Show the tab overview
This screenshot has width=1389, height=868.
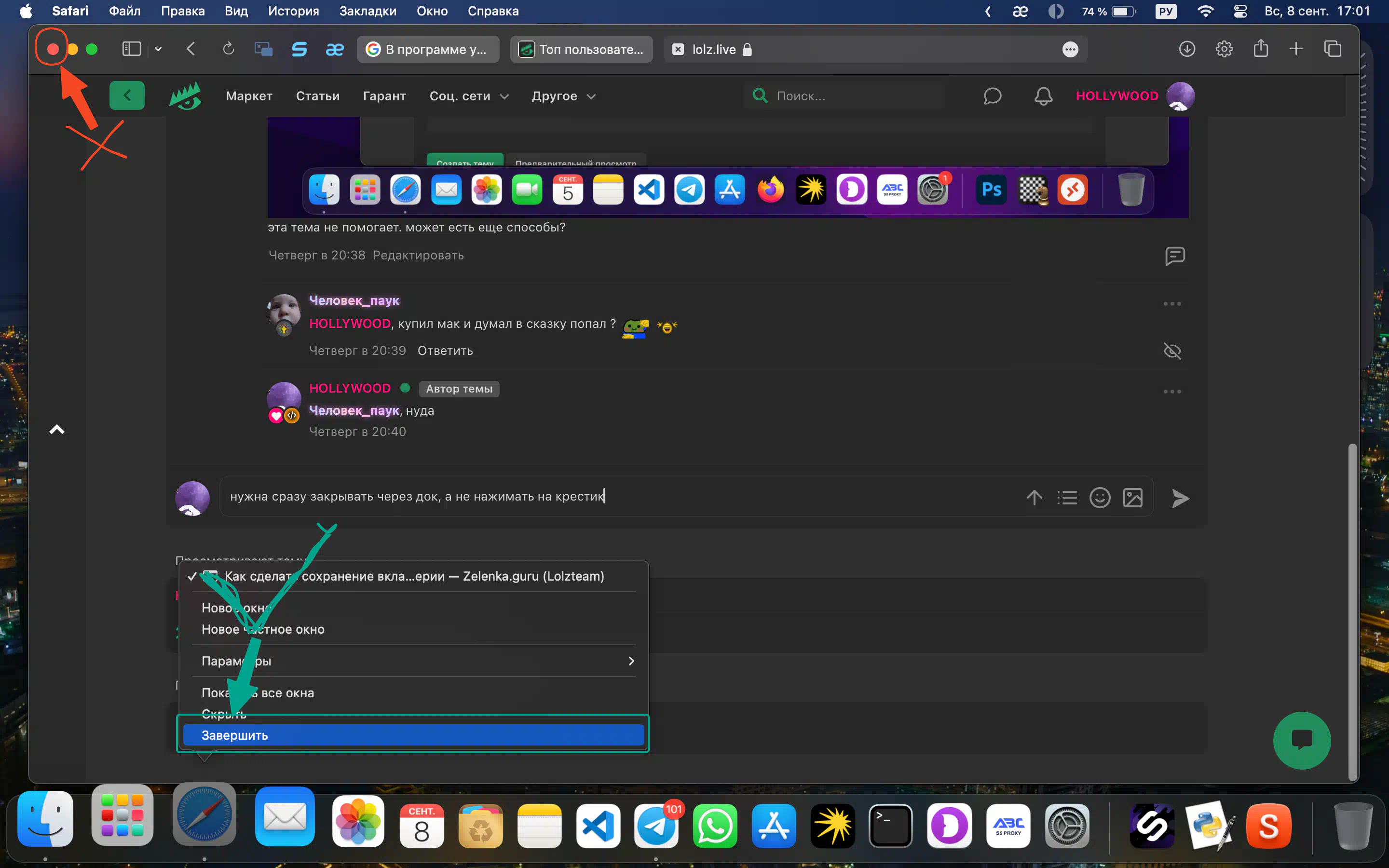click(1333, 49)
